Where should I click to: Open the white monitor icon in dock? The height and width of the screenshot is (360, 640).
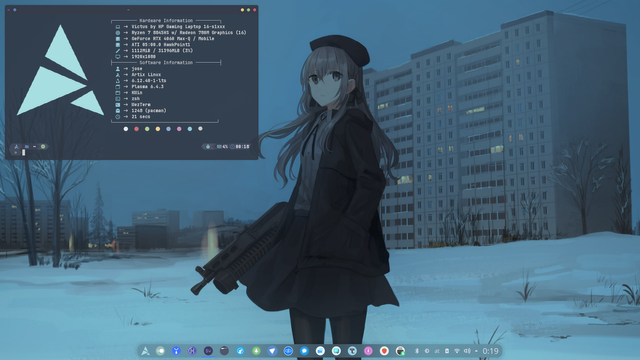coord(336,351)
